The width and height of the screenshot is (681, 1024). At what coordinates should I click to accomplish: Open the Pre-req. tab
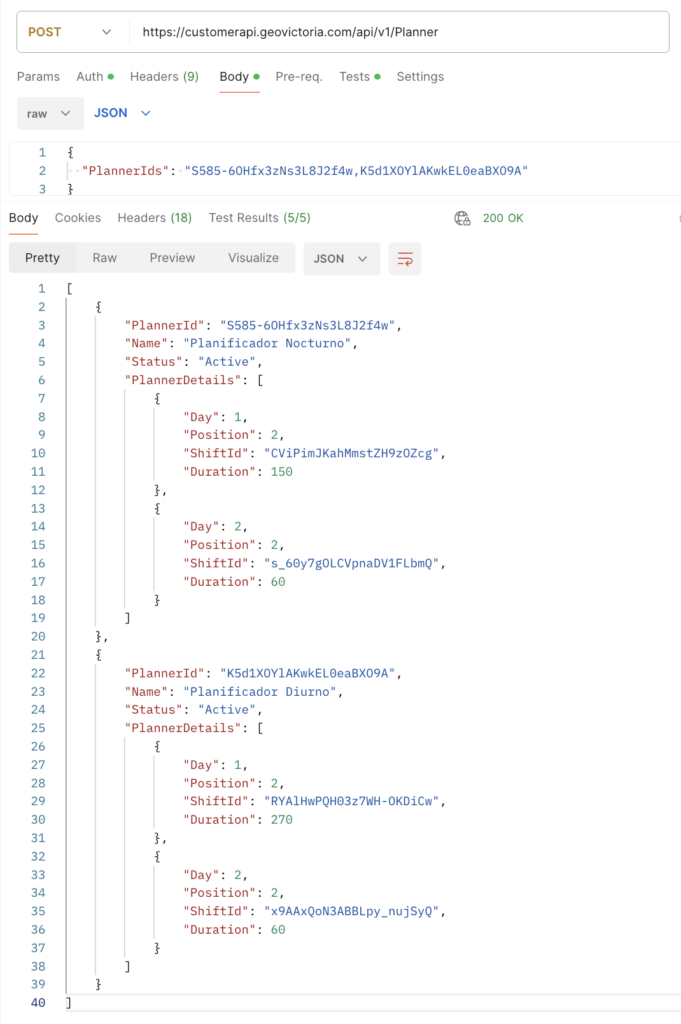pos(298,77)
